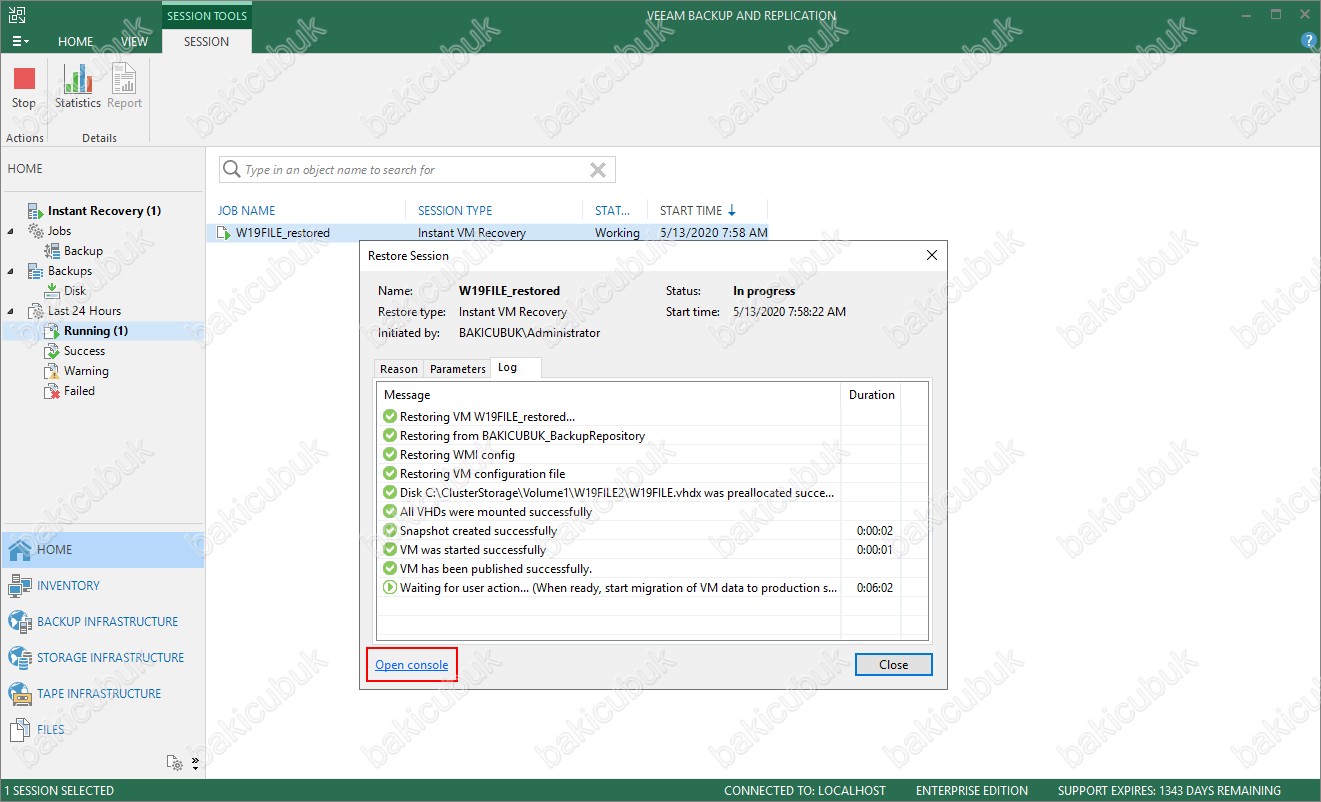Open the help question mark icon
Screen dimensions: 1321x802
click(1309, 41)
